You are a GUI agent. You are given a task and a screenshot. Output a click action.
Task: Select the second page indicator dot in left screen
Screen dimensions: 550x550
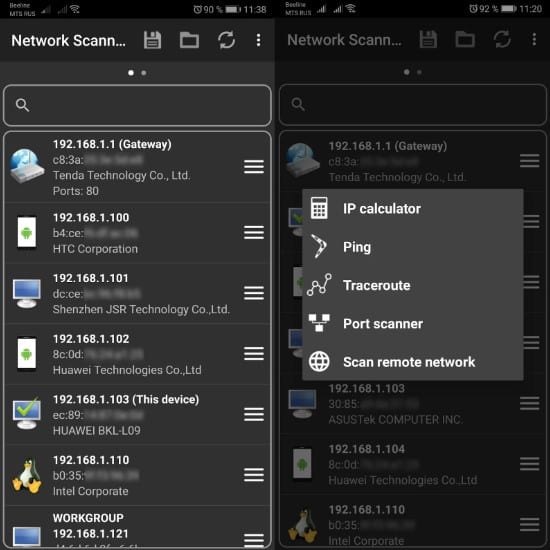click(144, 73)
